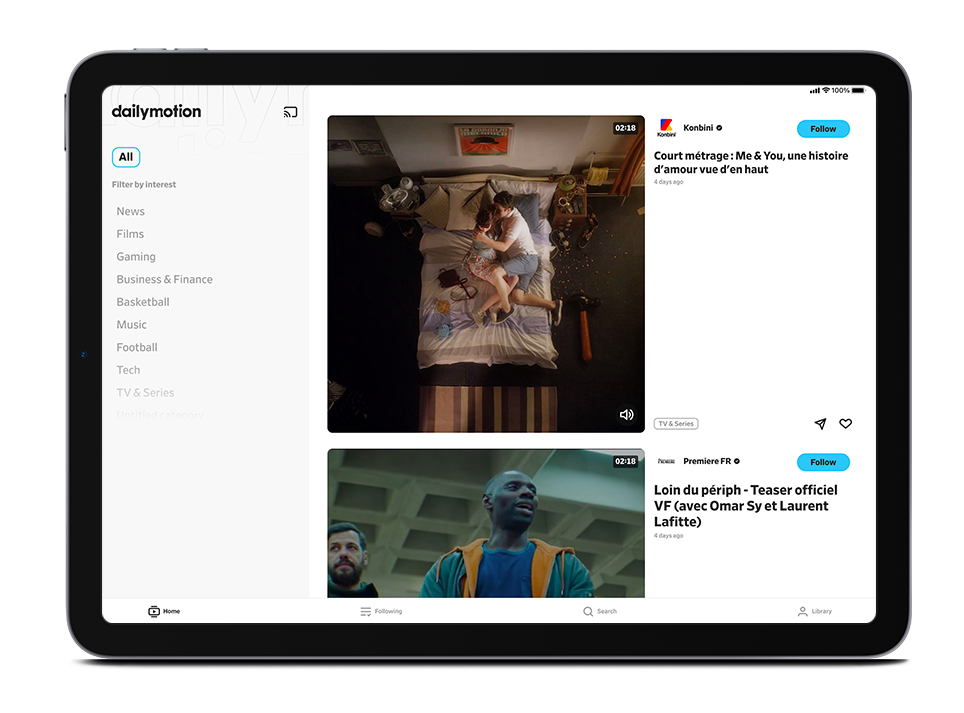964x713 pixels.
Task: Filter videos by Football
Action: pyautogui.click(x=136, y=347)
